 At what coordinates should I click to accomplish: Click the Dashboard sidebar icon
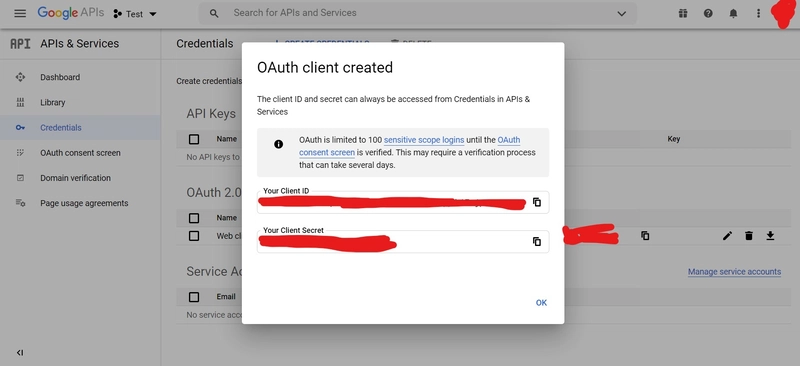(x=20, y=77)
